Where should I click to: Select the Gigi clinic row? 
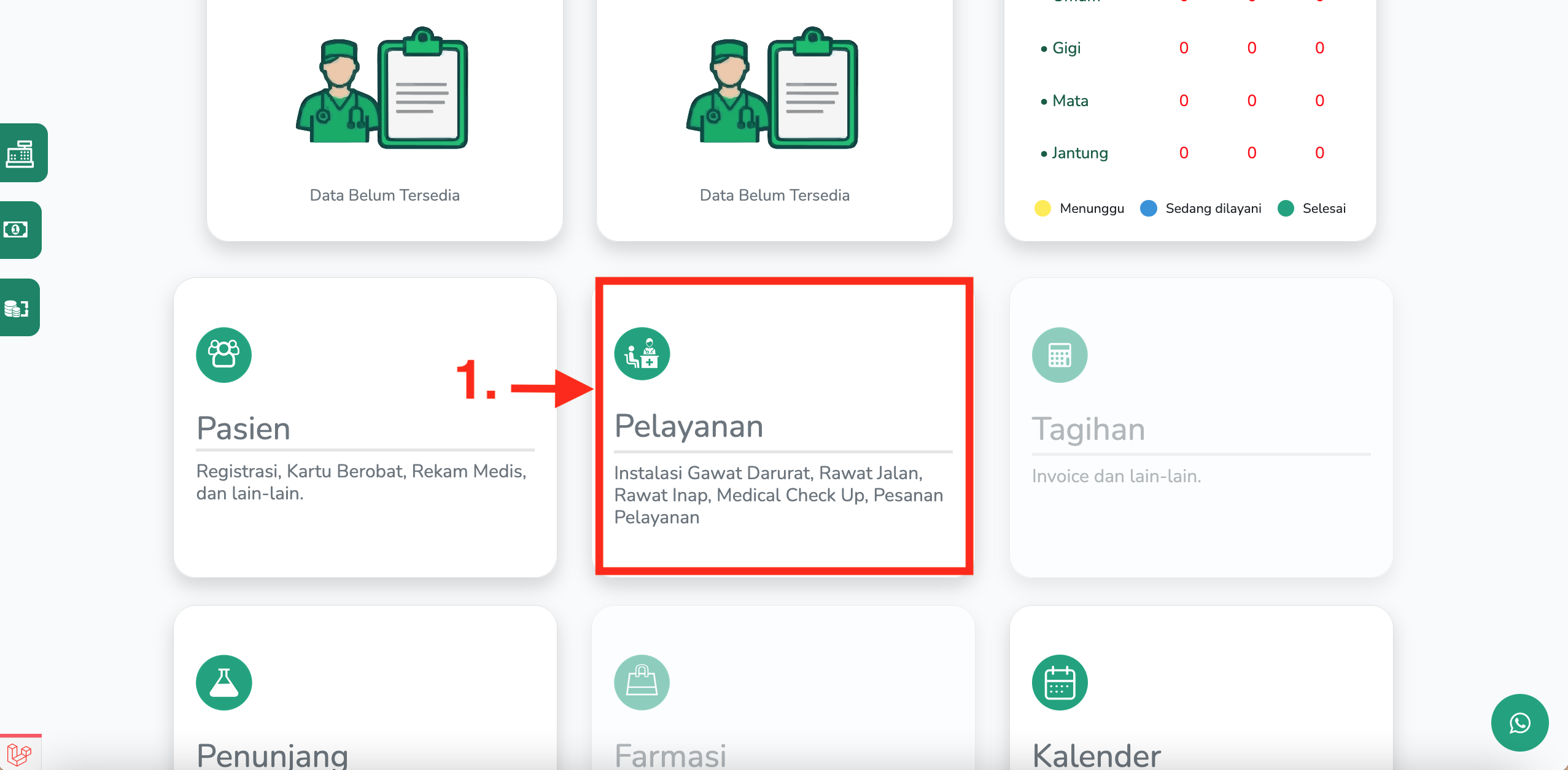click(1066, 48)
